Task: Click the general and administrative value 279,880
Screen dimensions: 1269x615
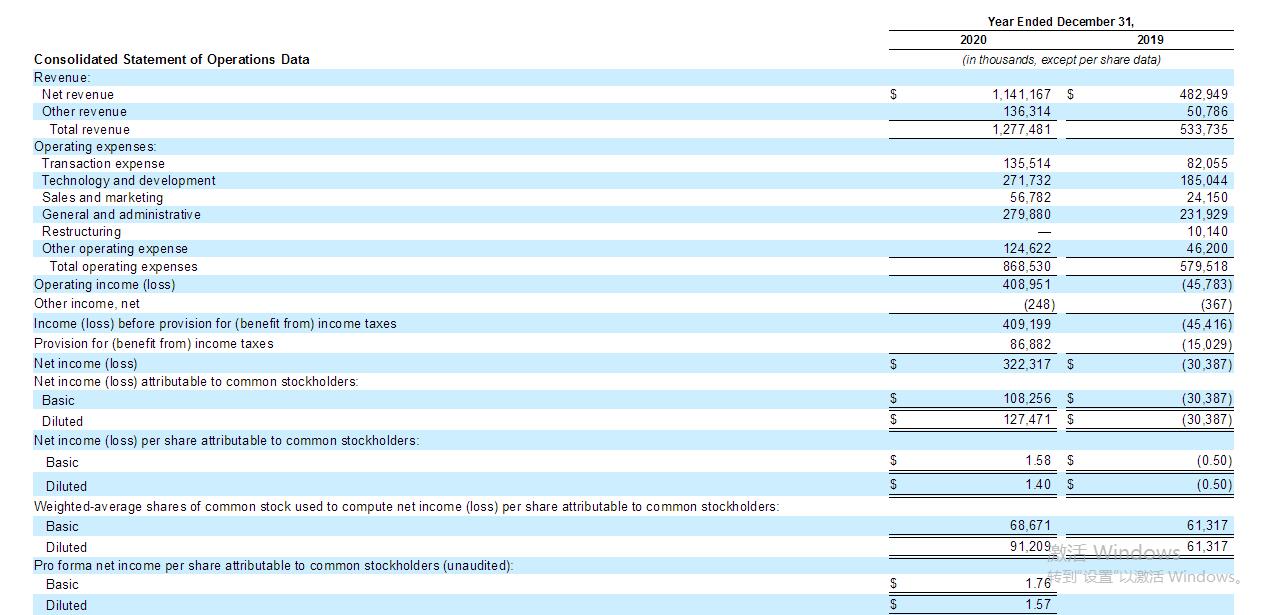Action: 1027,215
